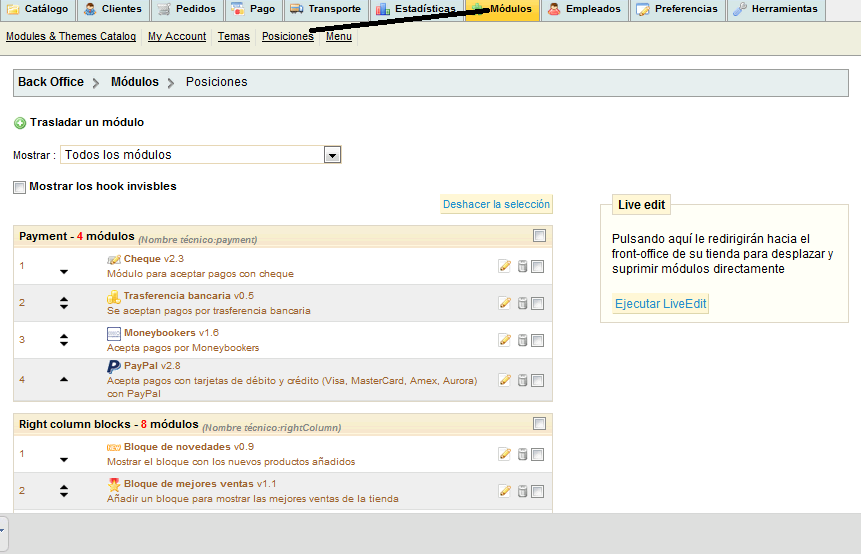Tick the checkbox for Trasferencia bancaria row
Screen dimensions: 861x554
point(538,303)
